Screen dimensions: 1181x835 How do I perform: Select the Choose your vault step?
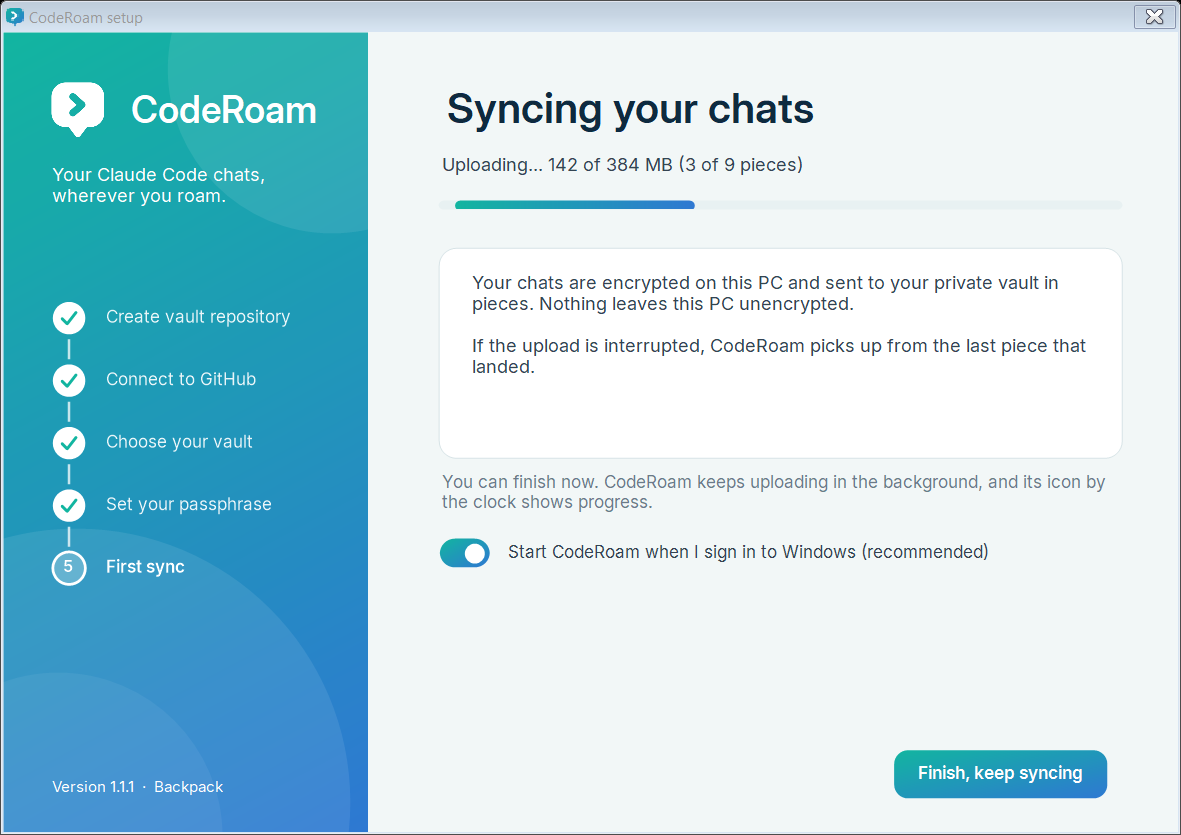(179, 442)
